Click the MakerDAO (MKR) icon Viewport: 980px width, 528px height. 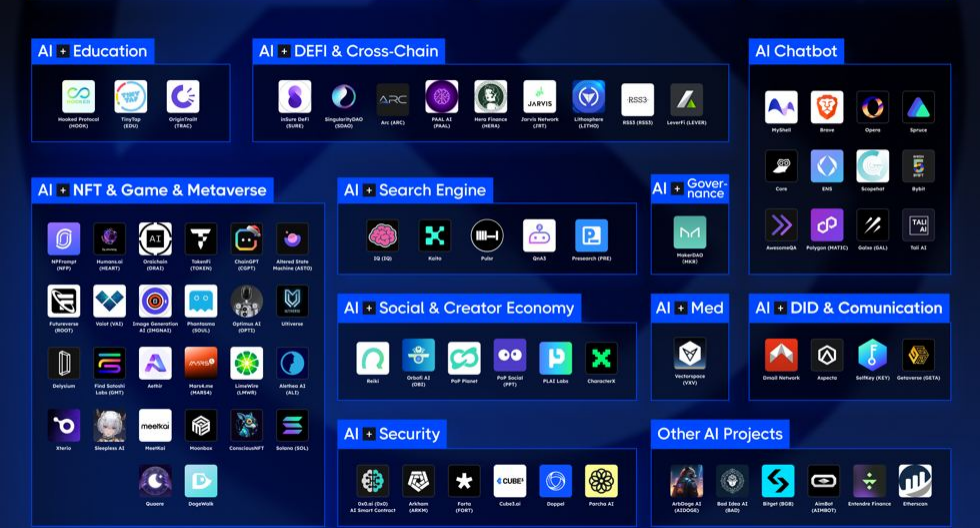point(689,232)
